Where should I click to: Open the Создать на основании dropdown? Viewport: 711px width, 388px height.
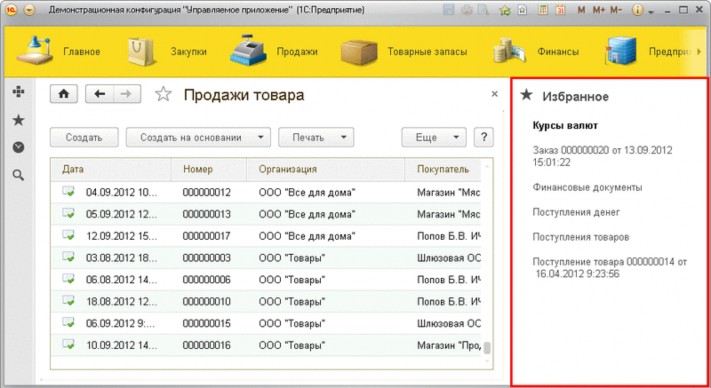coord(198,137)
